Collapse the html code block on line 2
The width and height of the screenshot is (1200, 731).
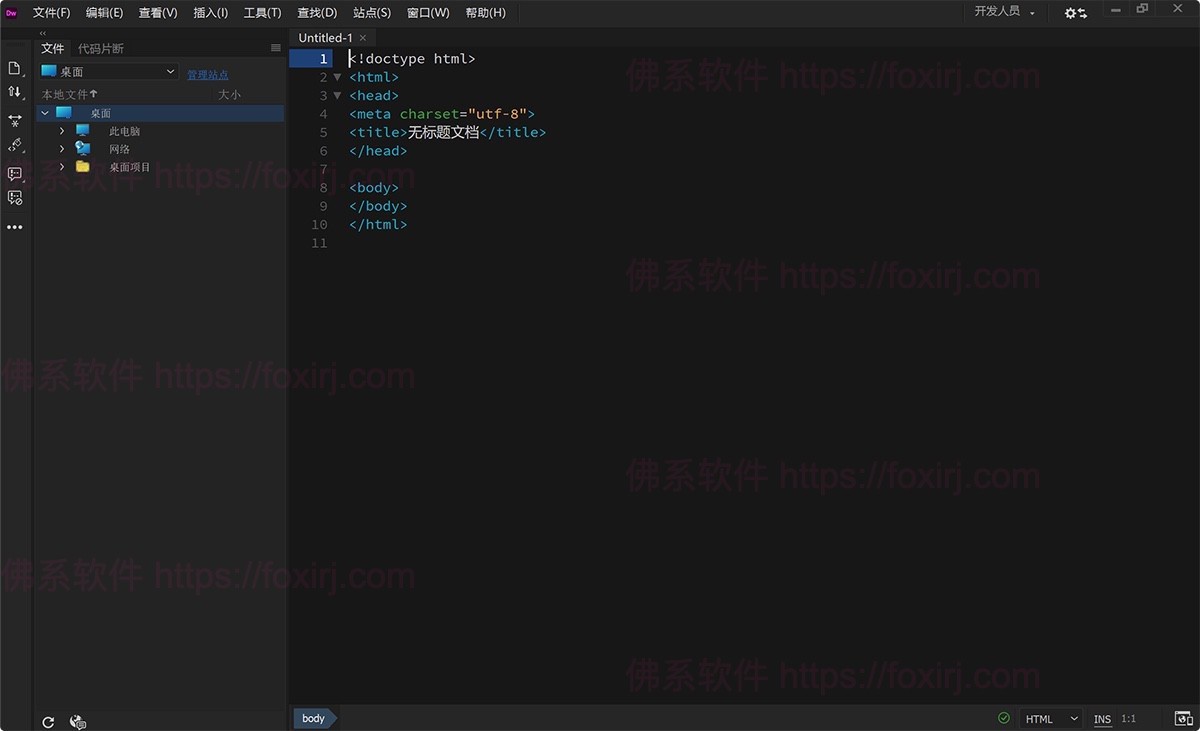[x=338, y=76]
